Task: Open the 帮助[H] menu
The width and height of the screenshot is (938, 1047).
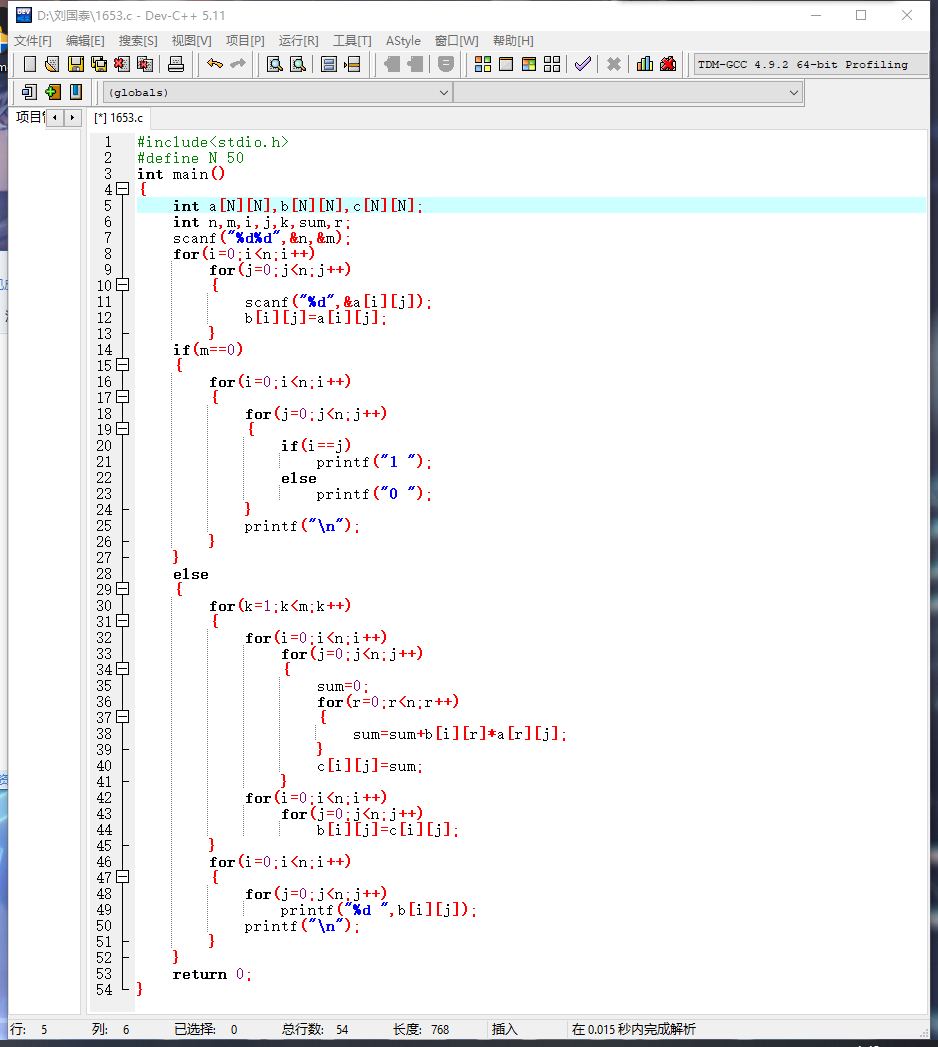Action: (513, 41)
